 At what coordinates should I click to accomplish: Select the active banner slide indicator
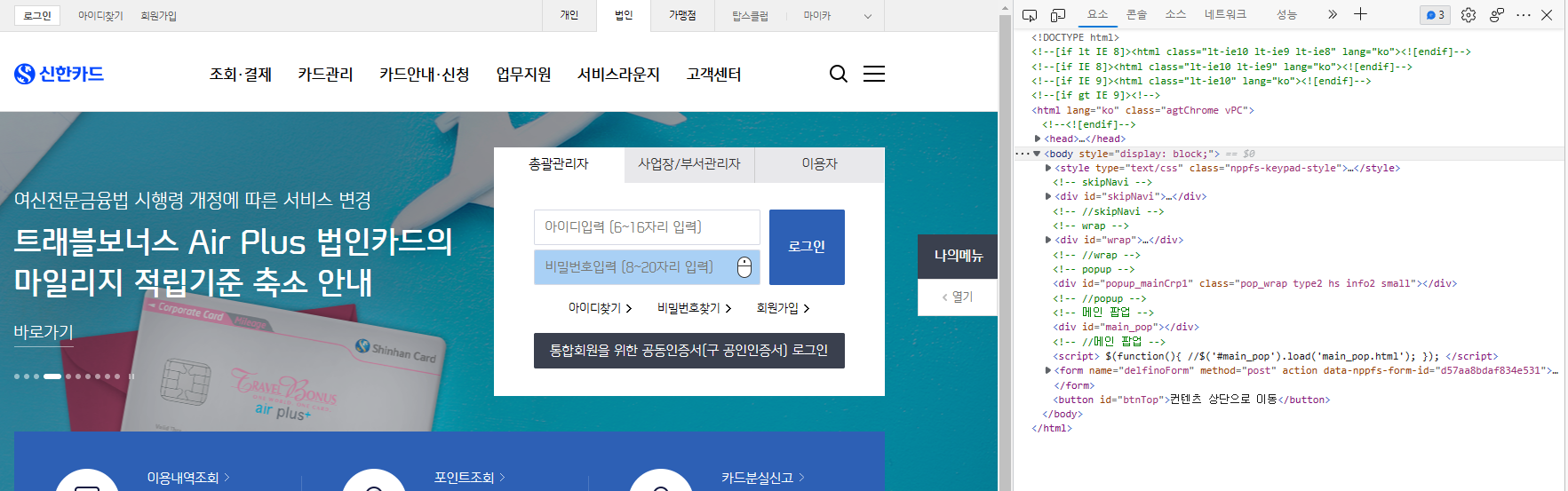(52, 376)
